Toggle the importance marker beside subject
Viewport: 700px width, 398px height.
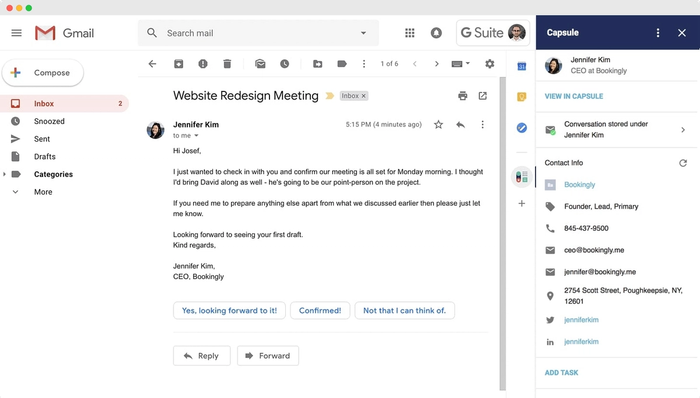point(329,96)
